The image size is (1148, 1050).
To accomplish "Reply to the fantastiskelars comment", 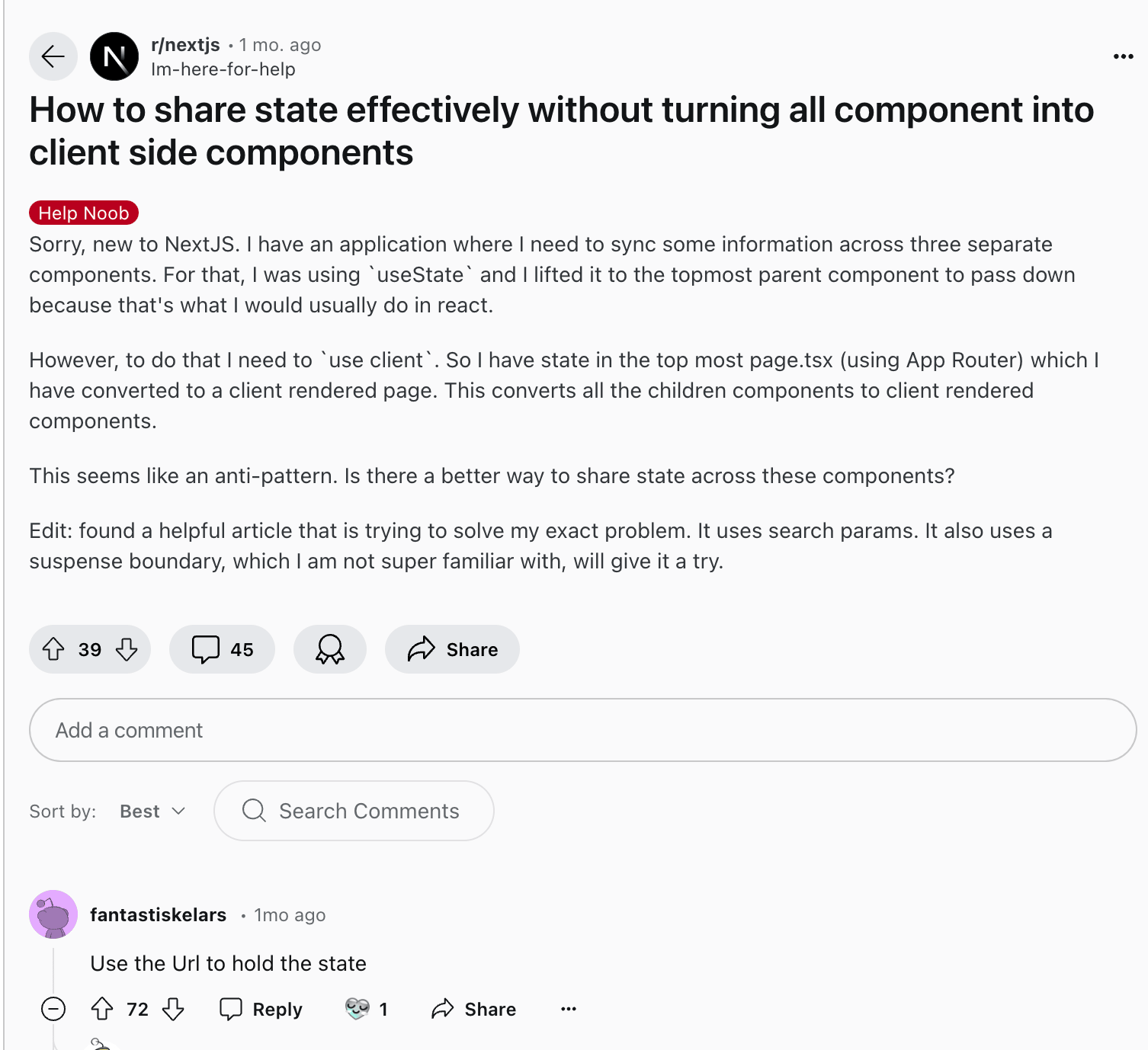I will (261, 1009).
